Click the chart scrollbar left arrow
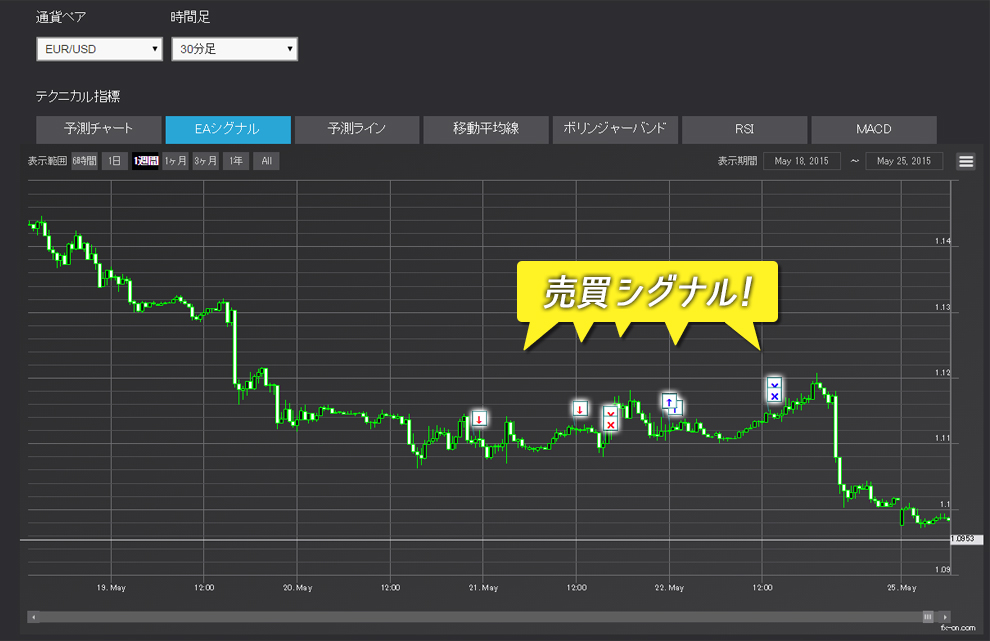The width and height of the screenshot is (990, 641). click(x=33, y=617)
